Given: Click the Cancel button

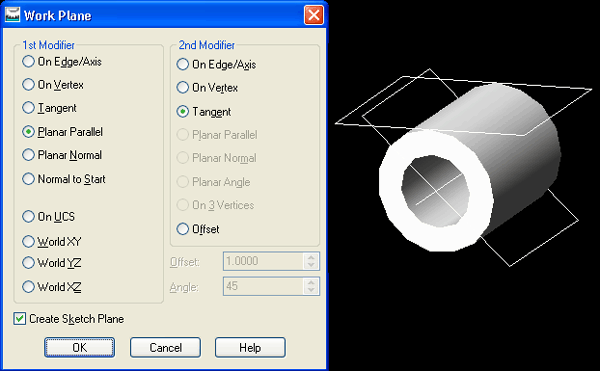Looking at the screenshot, I should tap(165, 347).
